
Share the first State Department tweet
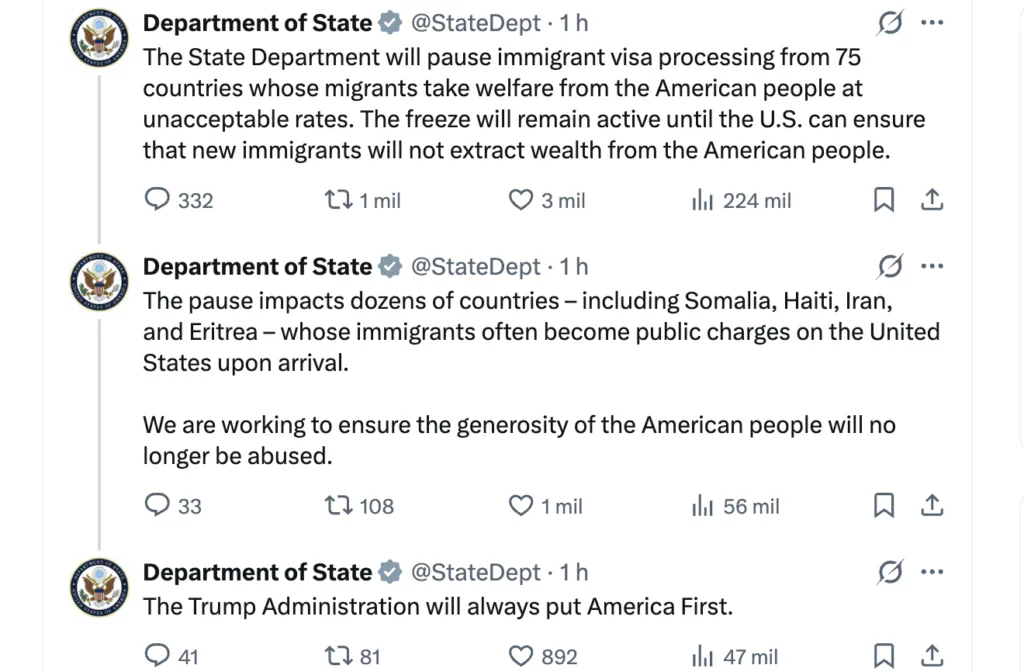[x=932, y=200]
